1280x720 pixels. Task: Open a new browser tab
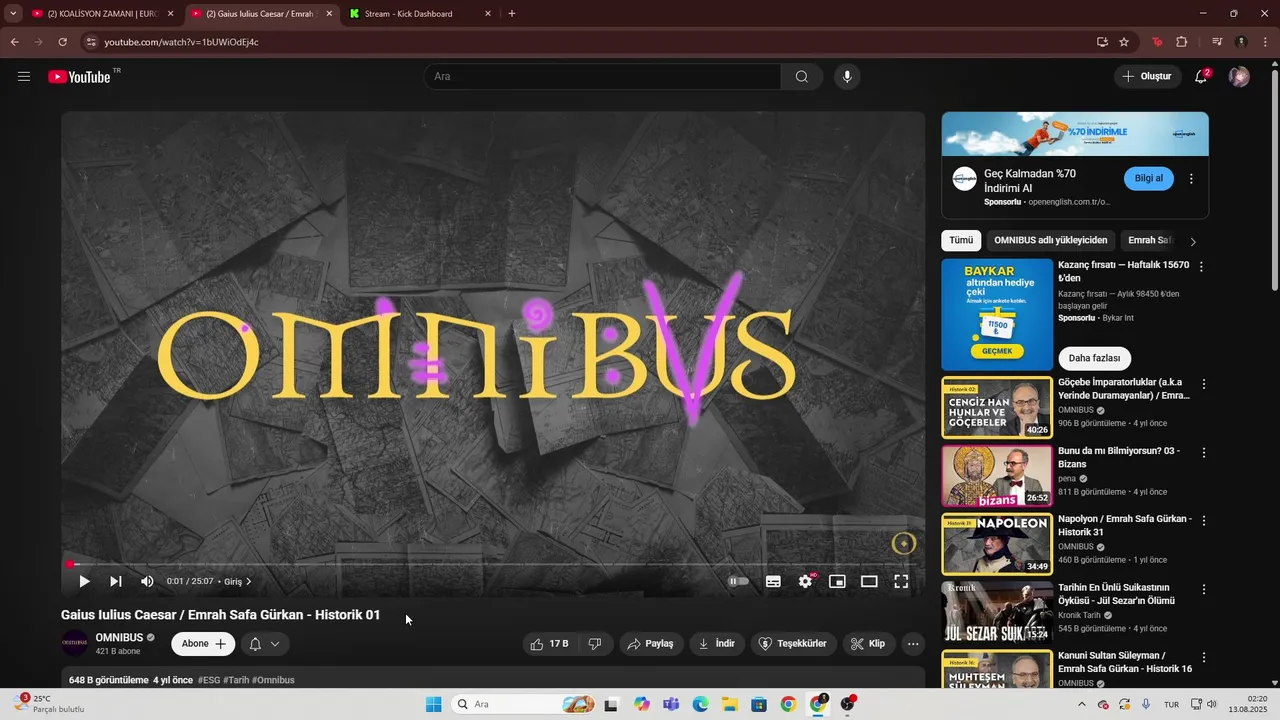tap(512, 14)
